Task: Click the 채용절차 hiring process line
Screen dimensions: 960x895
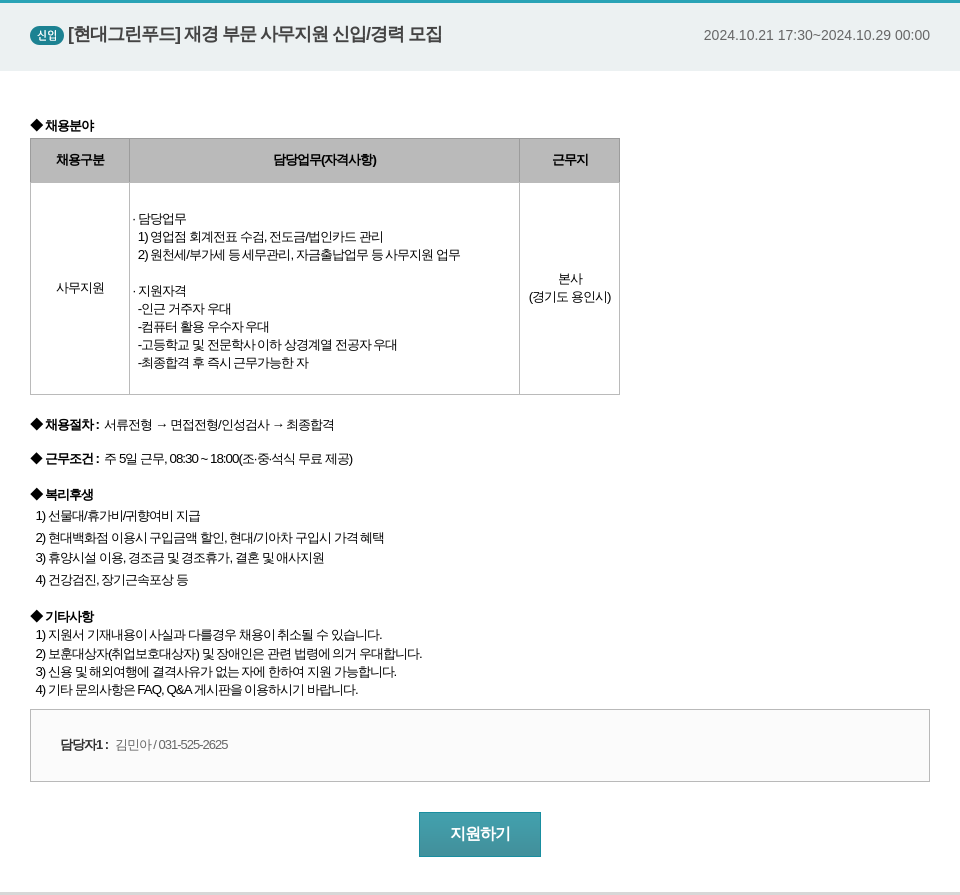Action: pyautogui.click(x=182, y=425)
